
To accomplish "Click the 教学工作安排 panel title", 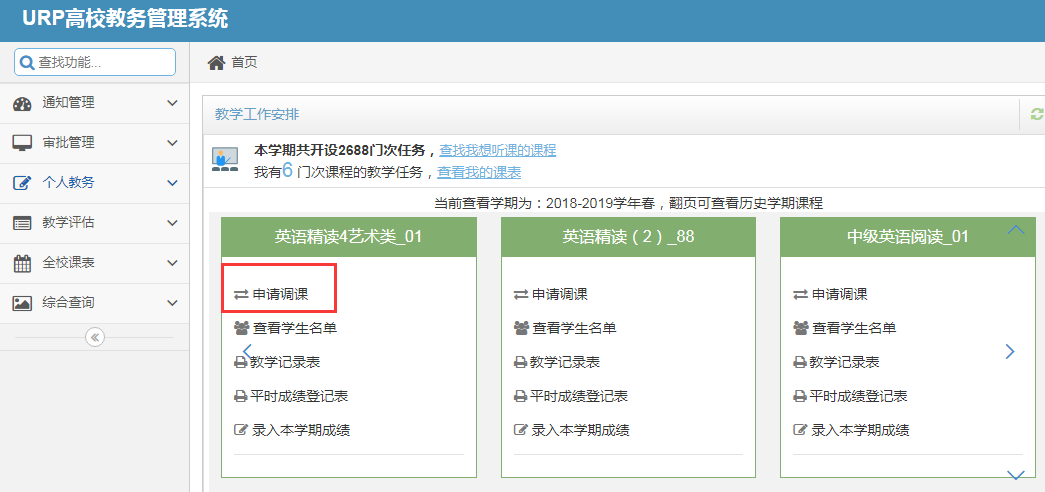I will [x=257, y=114].
